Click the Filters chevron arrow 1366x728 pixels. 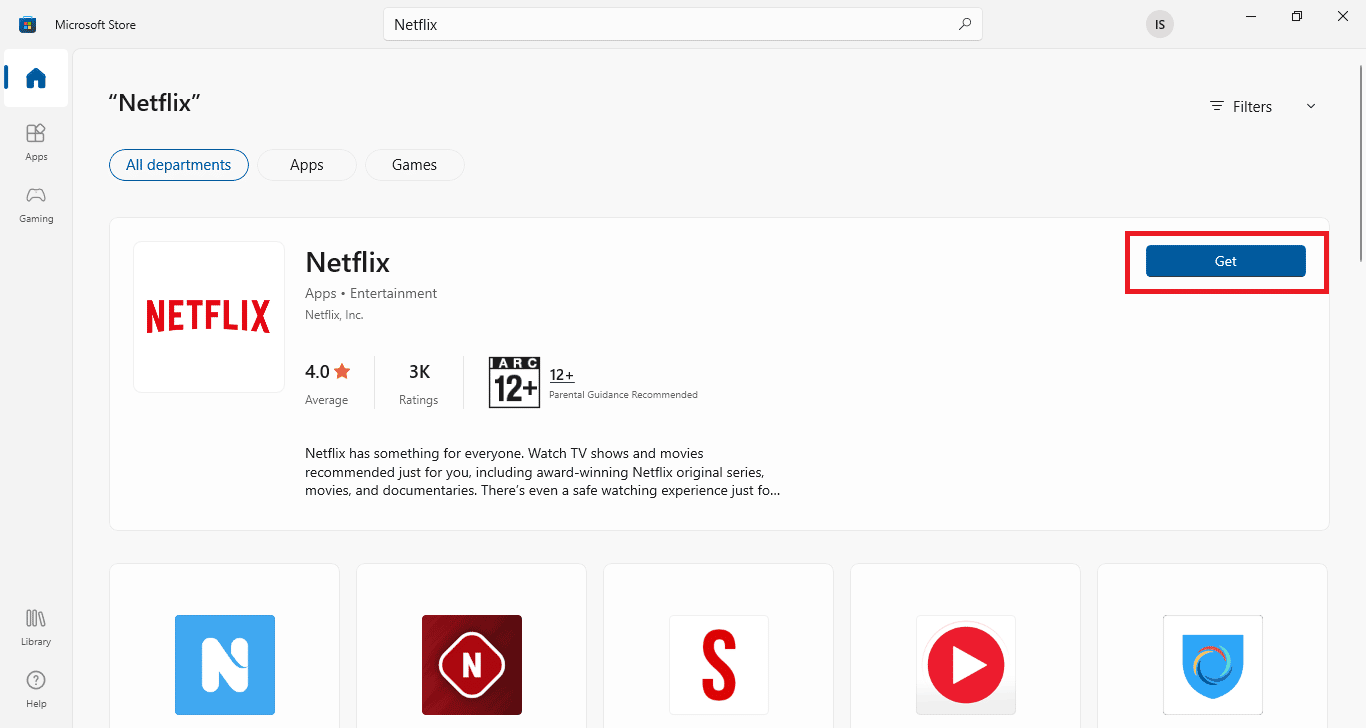point(1311,106)
